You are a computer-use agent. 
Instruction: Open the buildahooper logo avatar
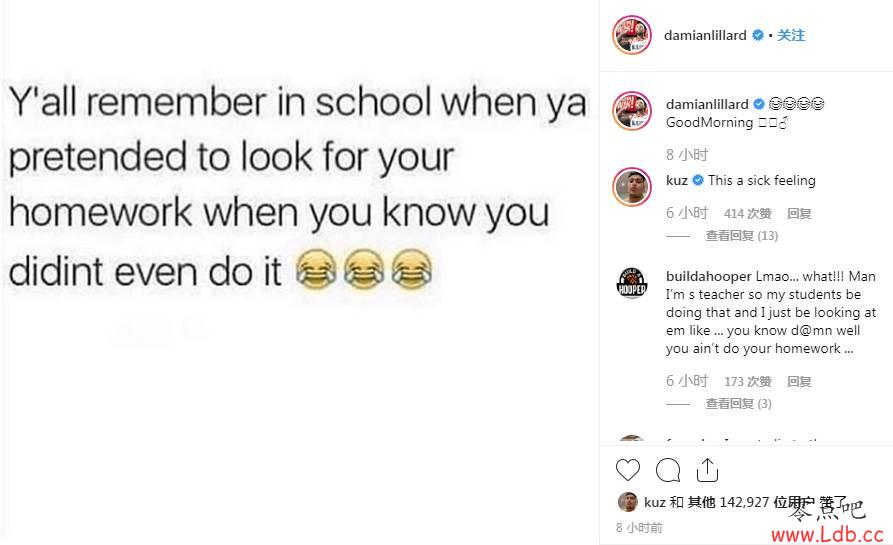click(632, 283)
